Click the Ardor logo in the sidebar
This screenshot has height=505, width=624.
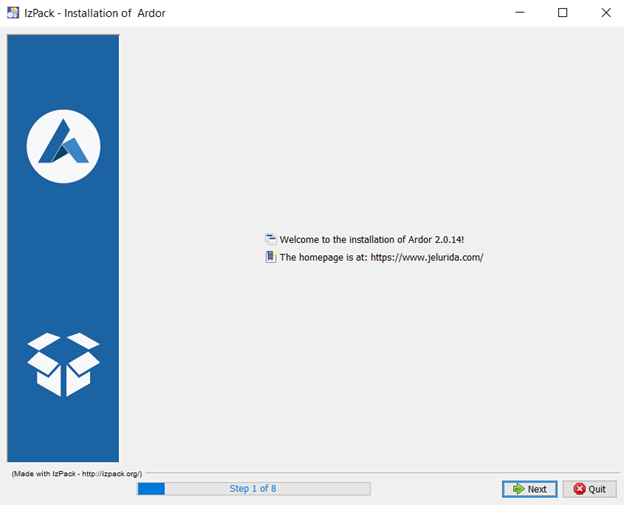coord(63,147)
